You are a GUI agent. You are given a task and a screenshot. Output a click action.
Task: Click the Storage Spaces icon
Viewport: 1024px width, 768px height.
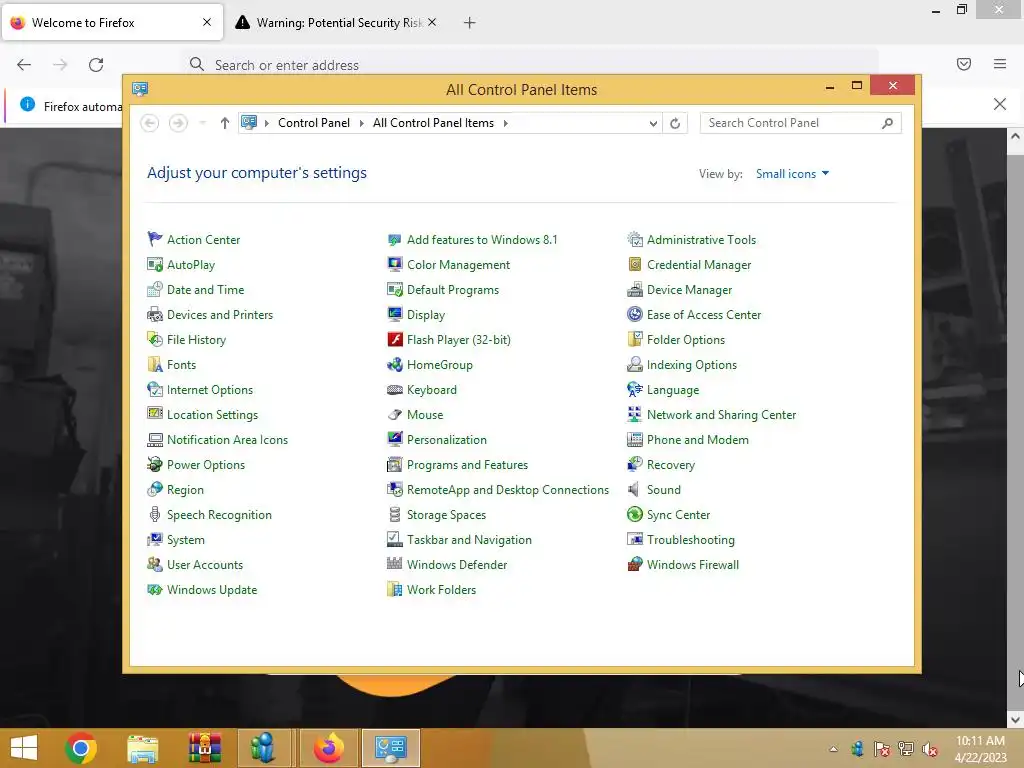pos(395,515)
